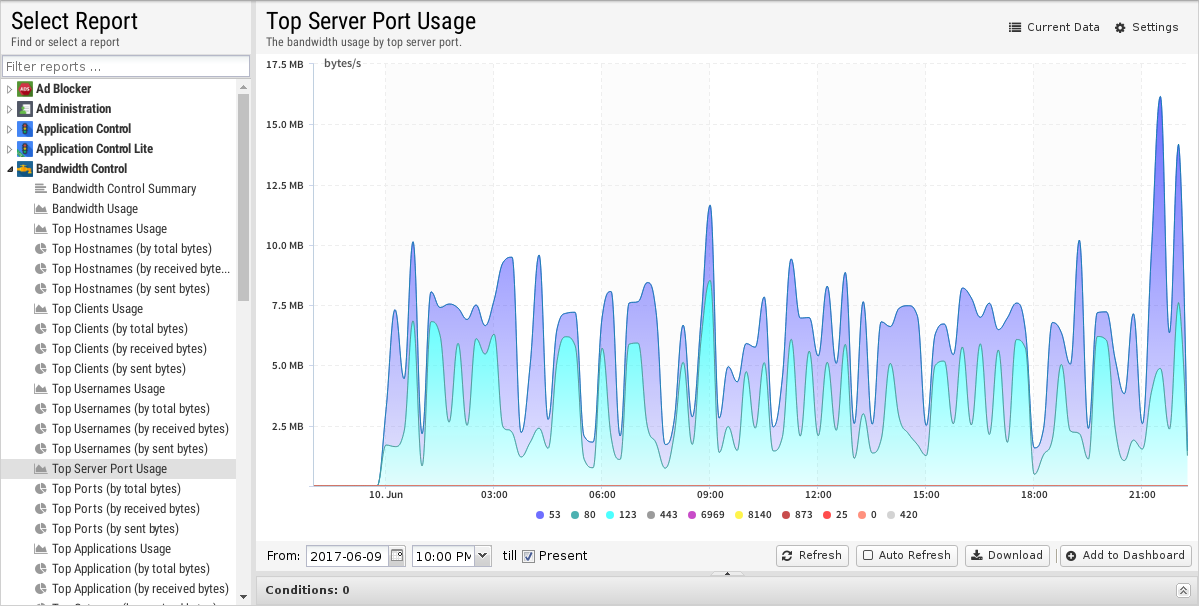The height and width of the screenshot is (606, 1199).
Task: Click the Bandwidth Control category icon
Action: [25, 169]
